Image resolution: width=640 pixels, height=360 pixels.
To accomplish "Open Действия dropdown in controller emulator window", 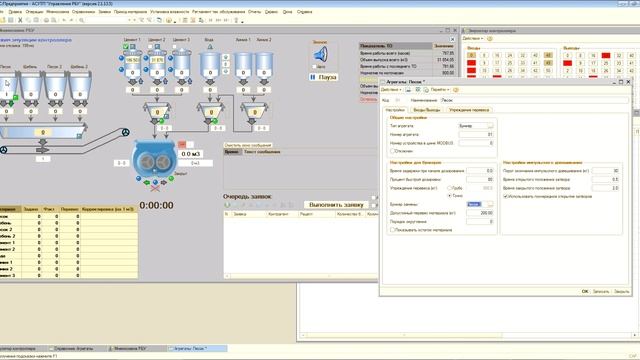I will click(473, 38).
